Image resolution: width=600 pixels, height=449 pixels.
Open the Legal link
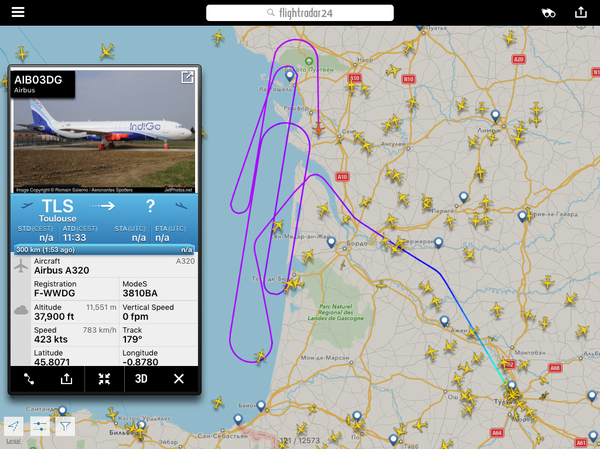click(x=13, y=441)
